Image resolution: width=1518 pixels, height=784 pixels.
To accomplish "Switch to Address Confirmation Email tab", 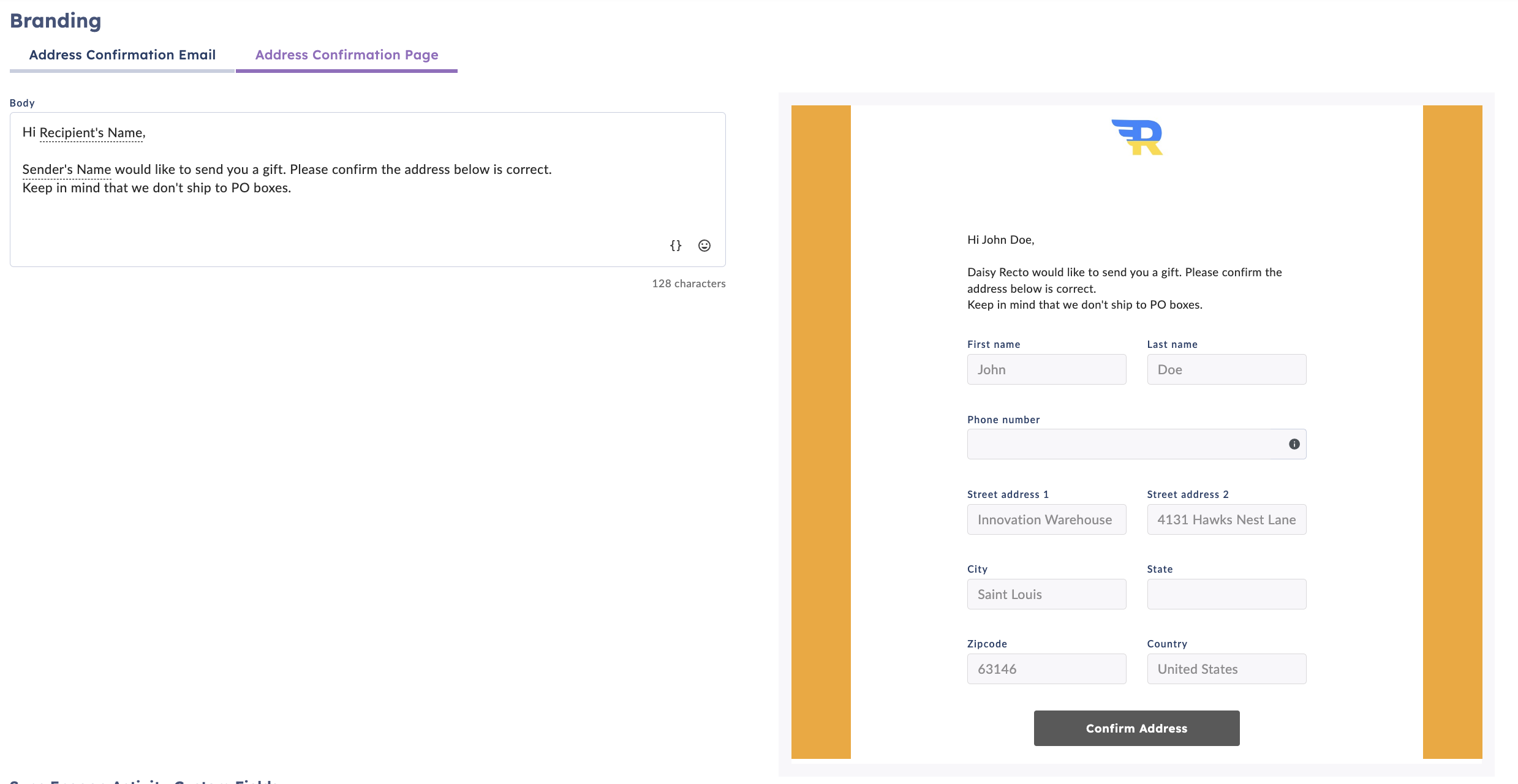I will 123,55.
